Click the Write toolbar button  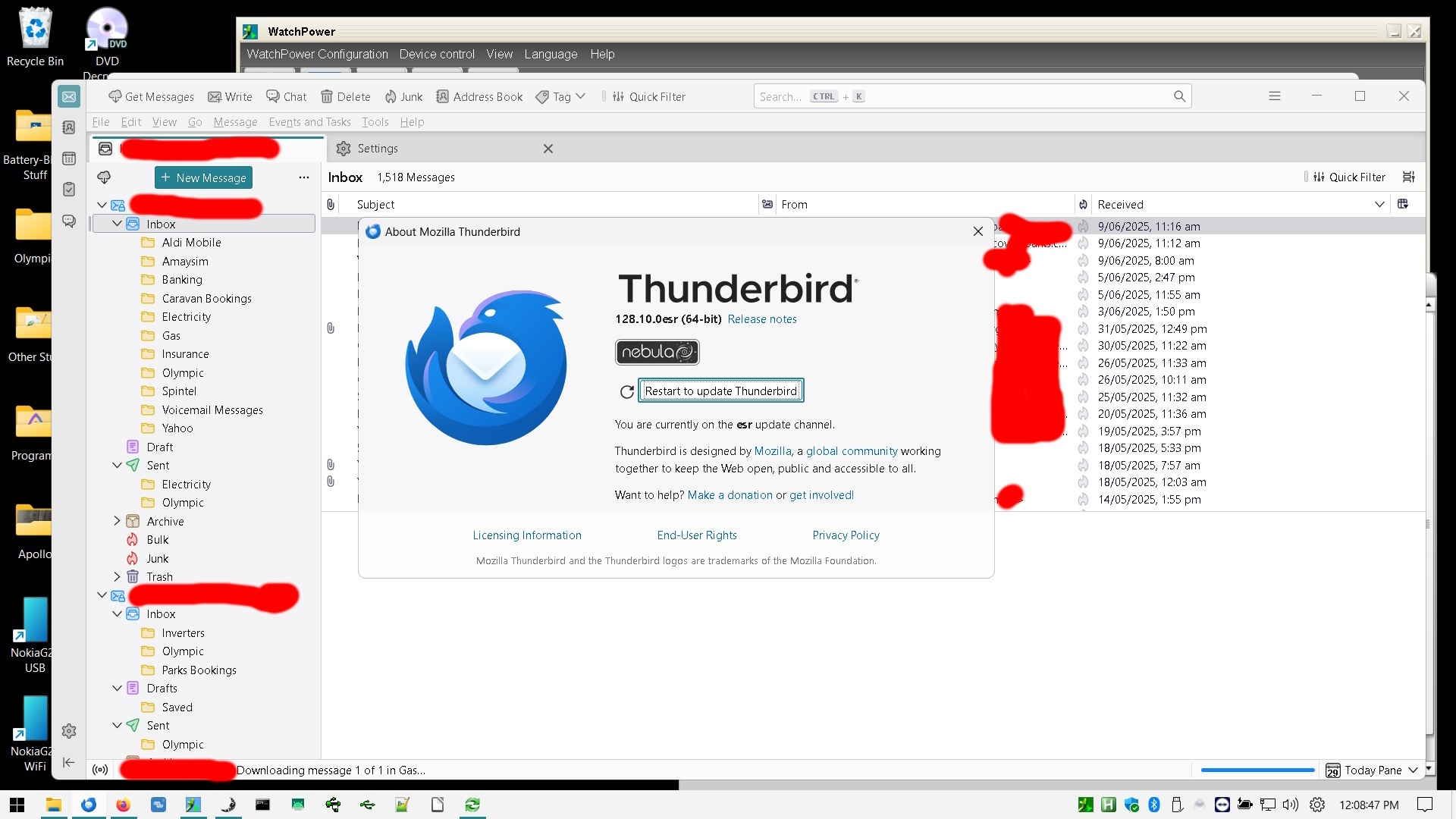230,96
